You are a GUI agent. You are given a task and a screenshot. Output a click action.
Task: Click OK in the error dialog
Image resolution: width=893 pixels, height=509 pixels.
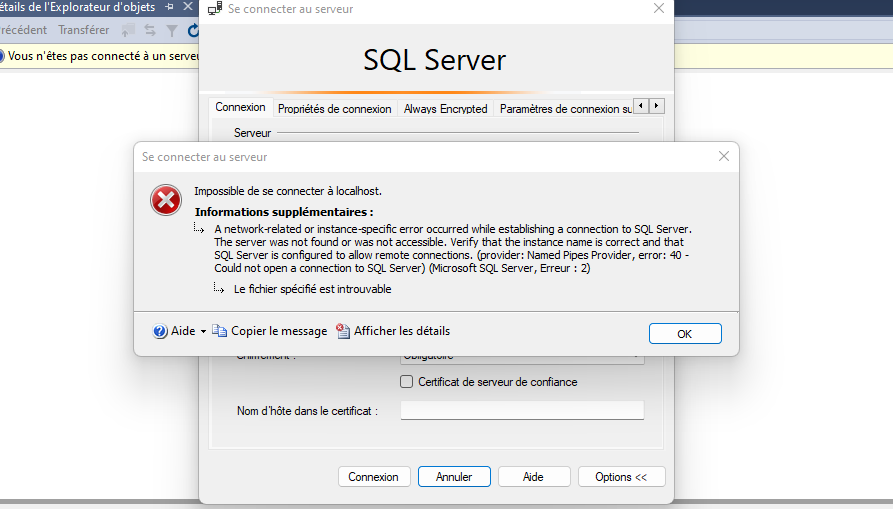[685, 334]
